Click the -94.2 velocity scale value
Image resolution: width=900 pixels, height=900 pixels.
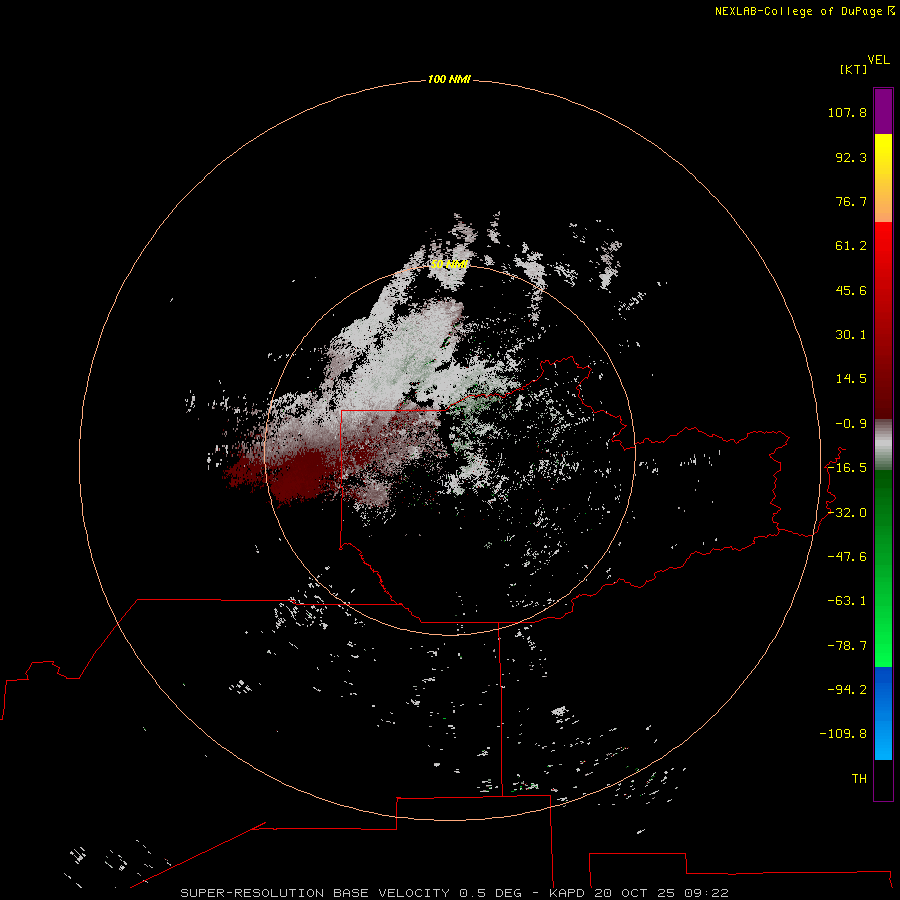pos(847,690)
